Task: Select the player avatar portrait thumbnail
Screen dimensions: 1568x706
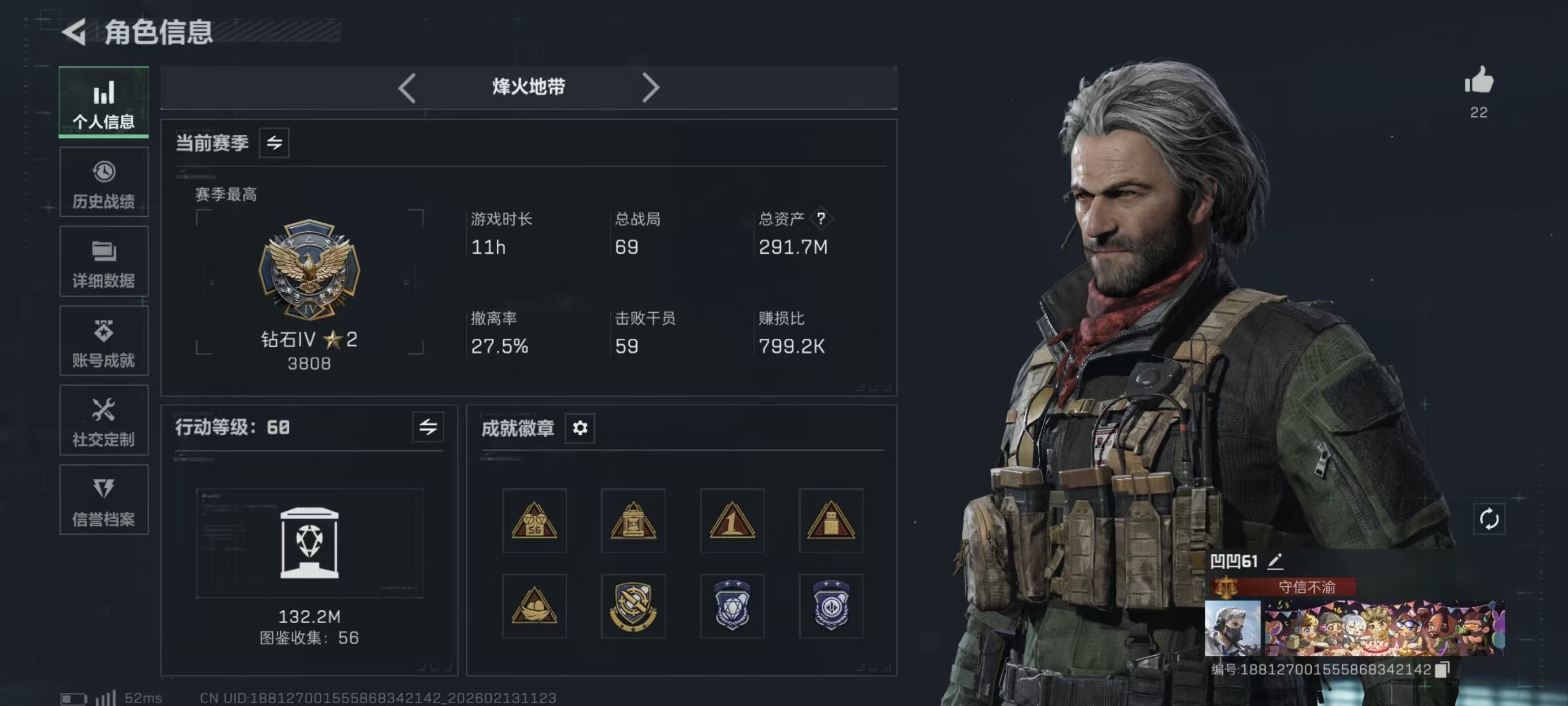Action: [x=1232, y=628]
